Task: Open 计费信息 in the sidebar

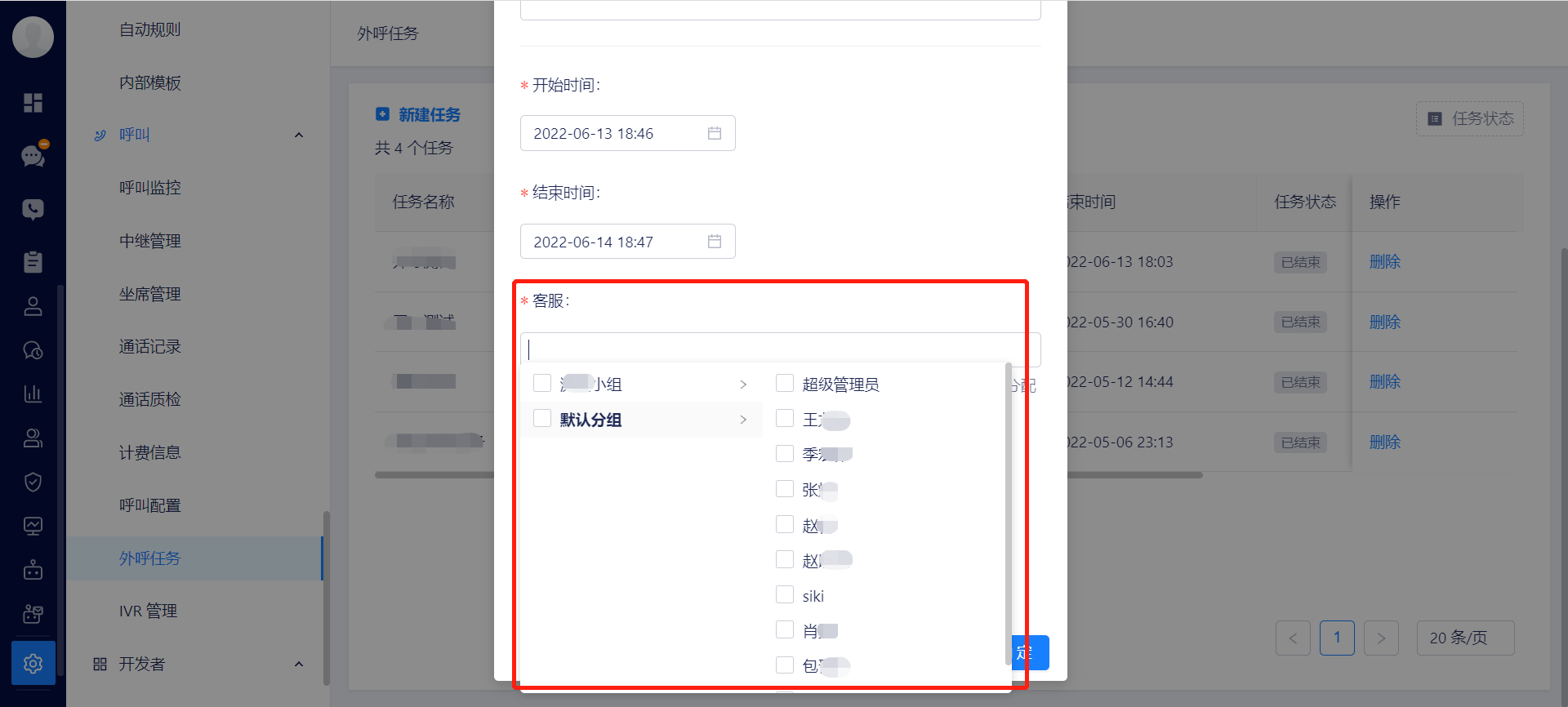Action: click(x=149, y=452)
